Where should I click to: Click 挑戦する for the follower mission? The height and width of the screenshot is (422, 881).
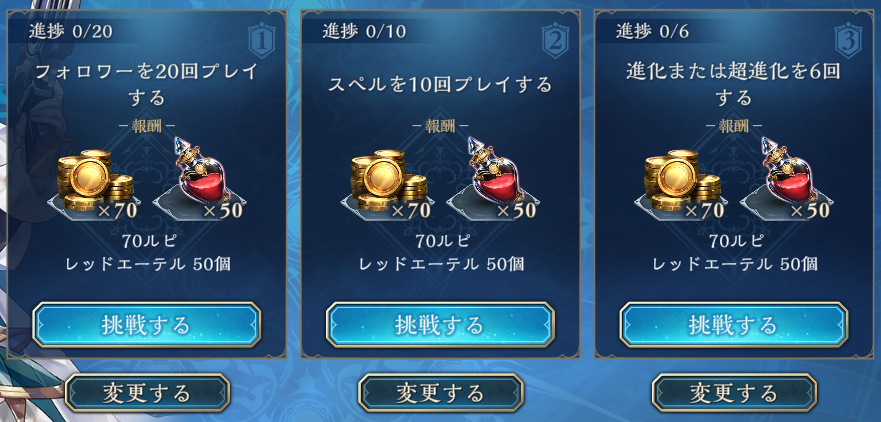[147, 325]
